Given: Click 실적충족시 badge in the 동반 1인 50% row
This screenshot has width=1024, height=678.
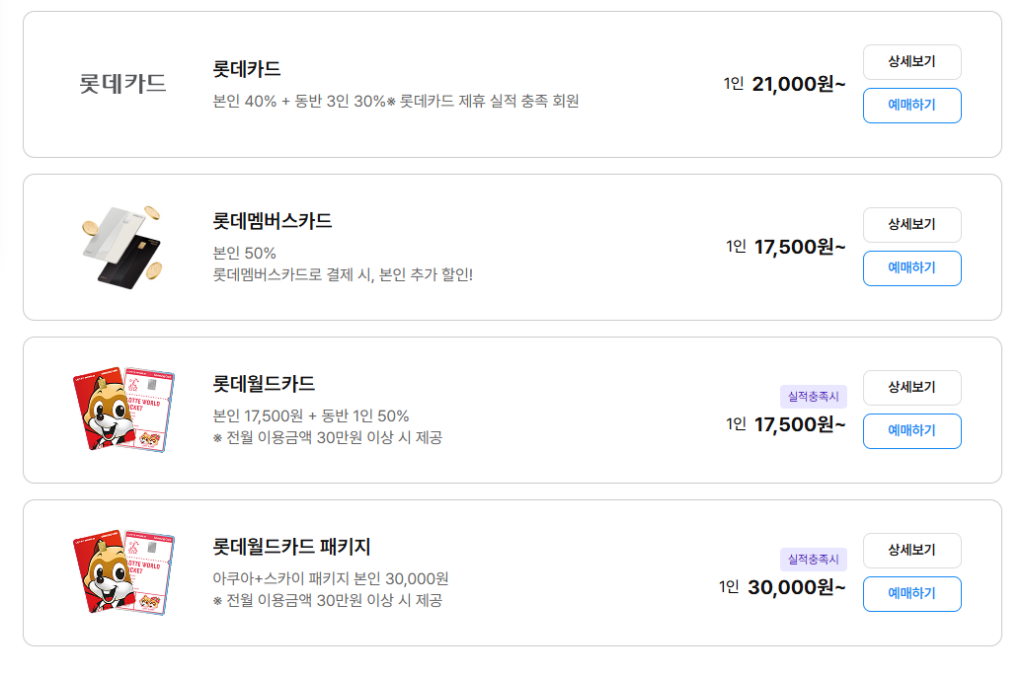Looking at the screenshot, I should point(813,396).
